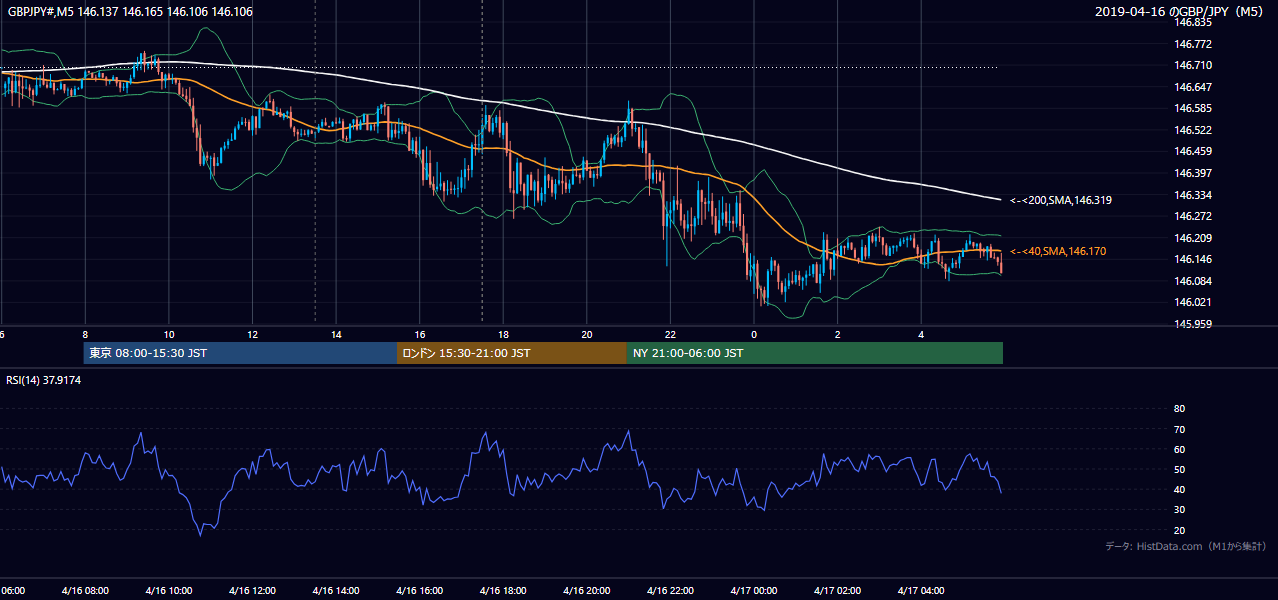Click the 4/16 14:00 time axis label
This screenshot has width=1278, height=600.
336,590
